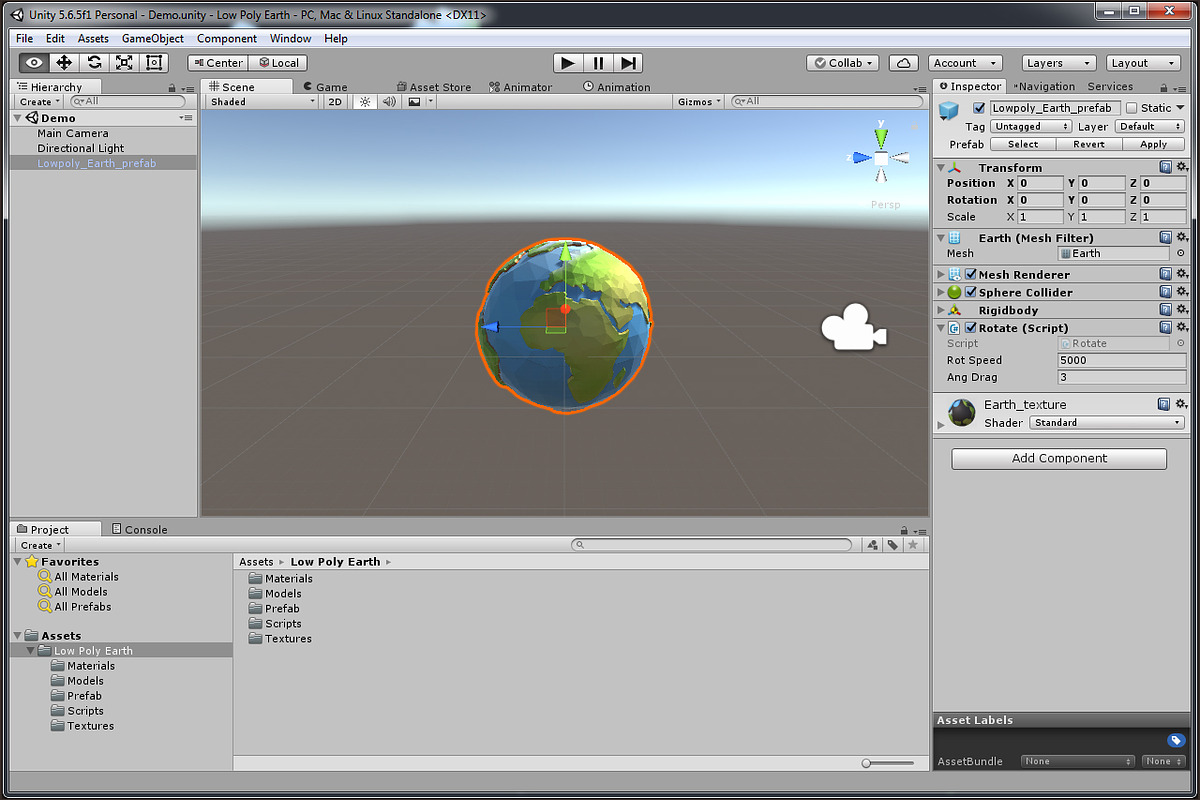Disable the Rotate Script checkbox

pyautogui.click(x=971, y=328)
